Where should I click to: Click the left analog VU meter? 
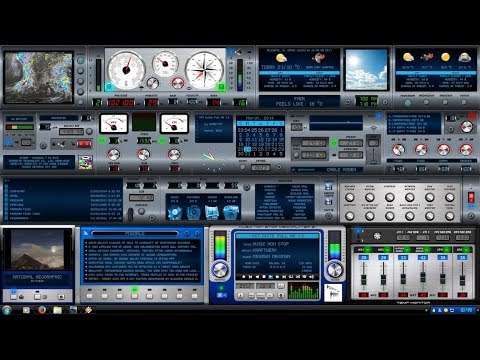tap(114, 123)
